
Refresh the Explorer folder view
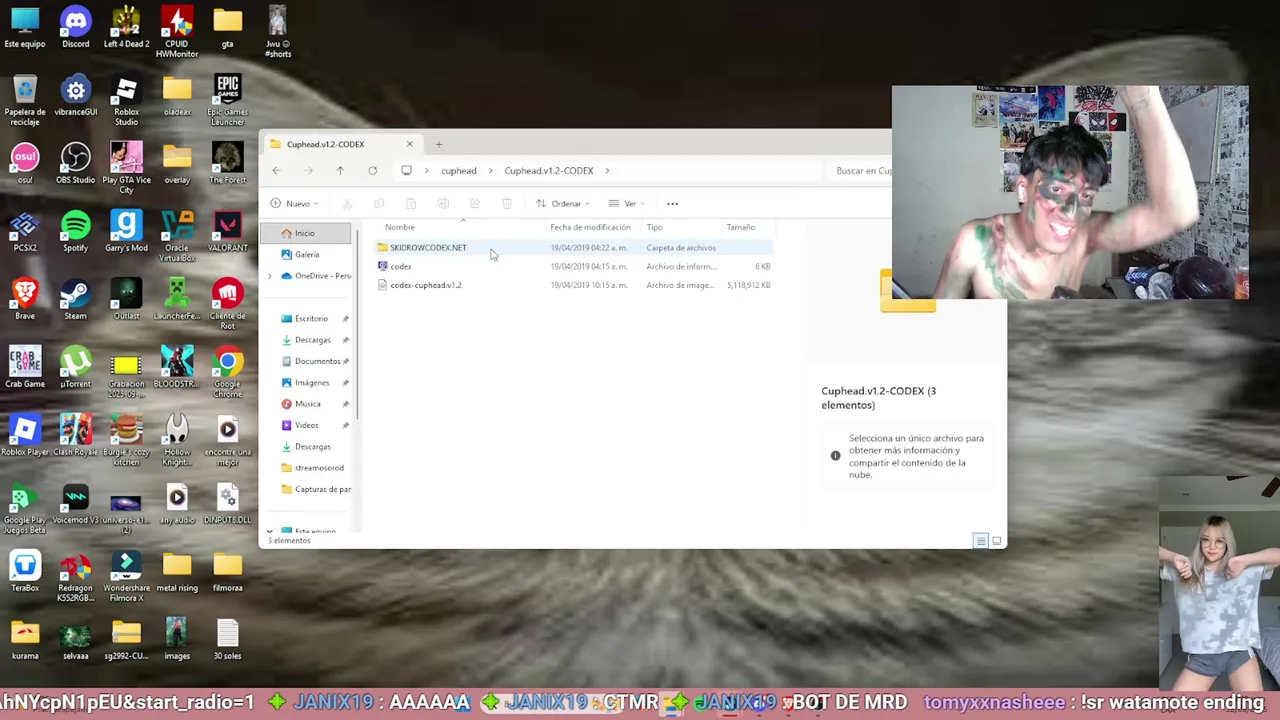pyautogui.click(x=372, y=171)
